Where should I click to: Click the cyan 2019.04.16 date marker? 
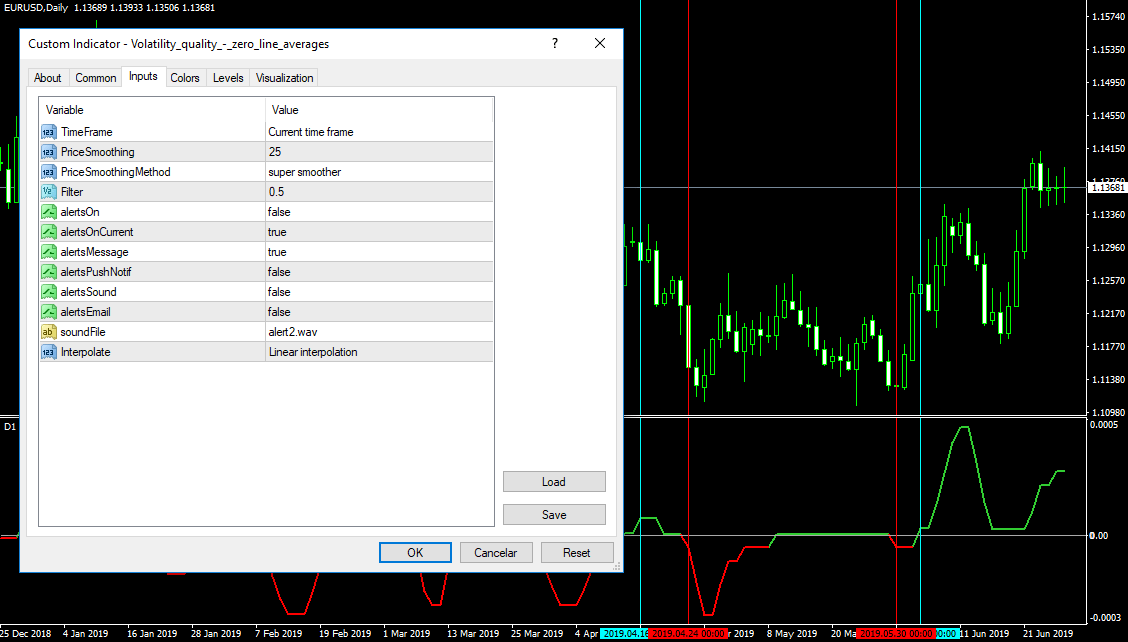[x=625, y=633]
